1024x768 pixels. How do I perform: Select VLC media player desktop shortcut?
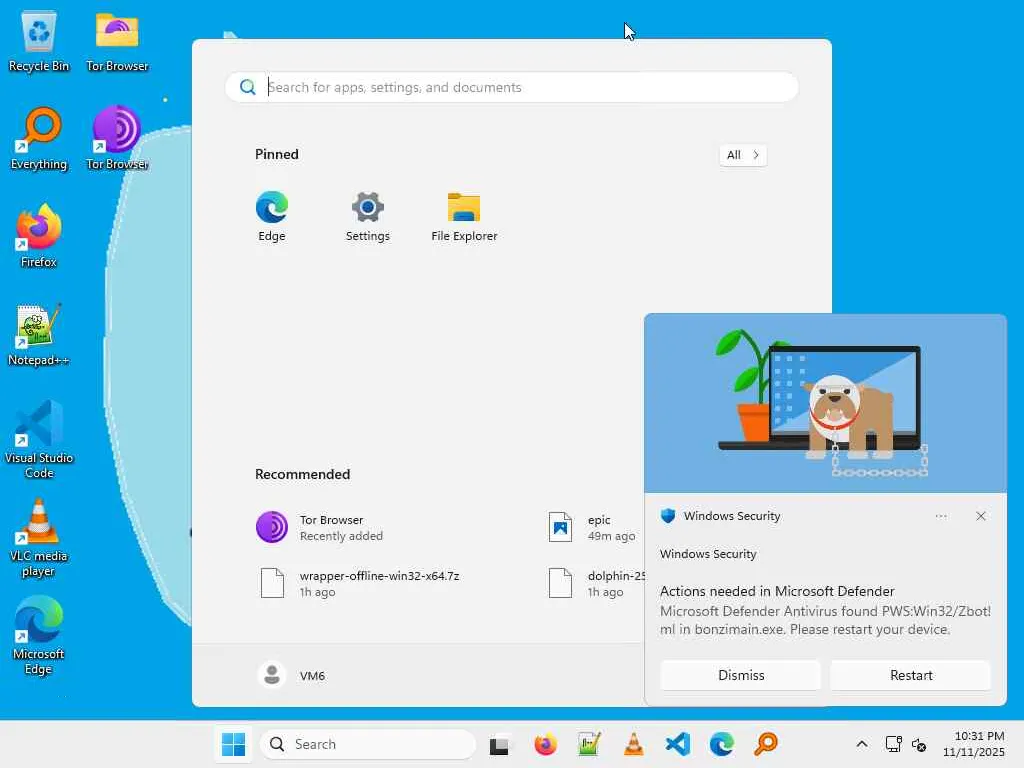[x=39, y=538]
